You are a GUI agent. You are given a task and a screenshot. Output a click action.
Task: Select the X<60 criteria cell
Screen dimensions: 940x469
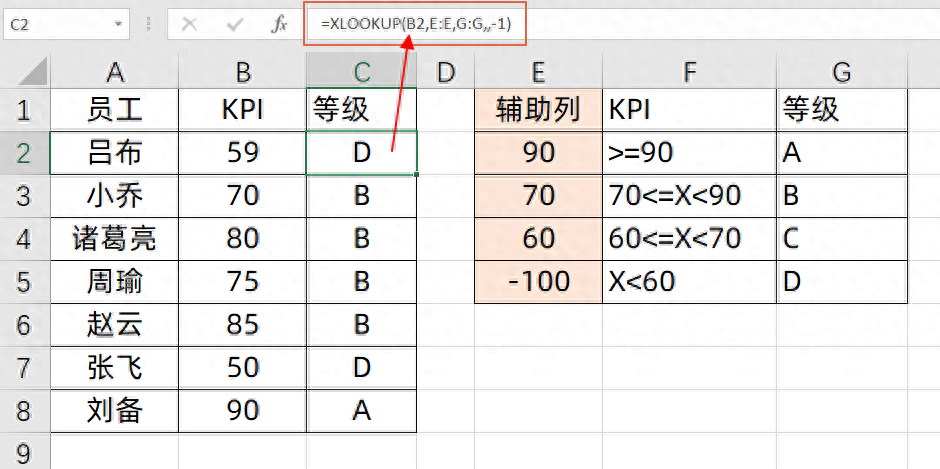pyautogui.click(x=689, y=282)
